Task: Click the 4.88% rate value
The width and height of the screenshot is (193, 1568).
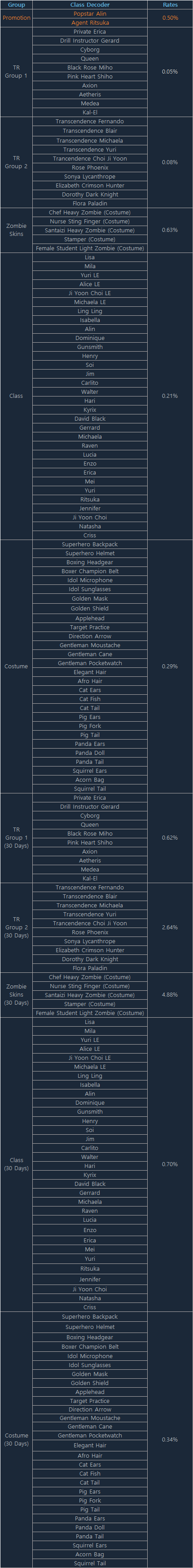Action: 170,995
